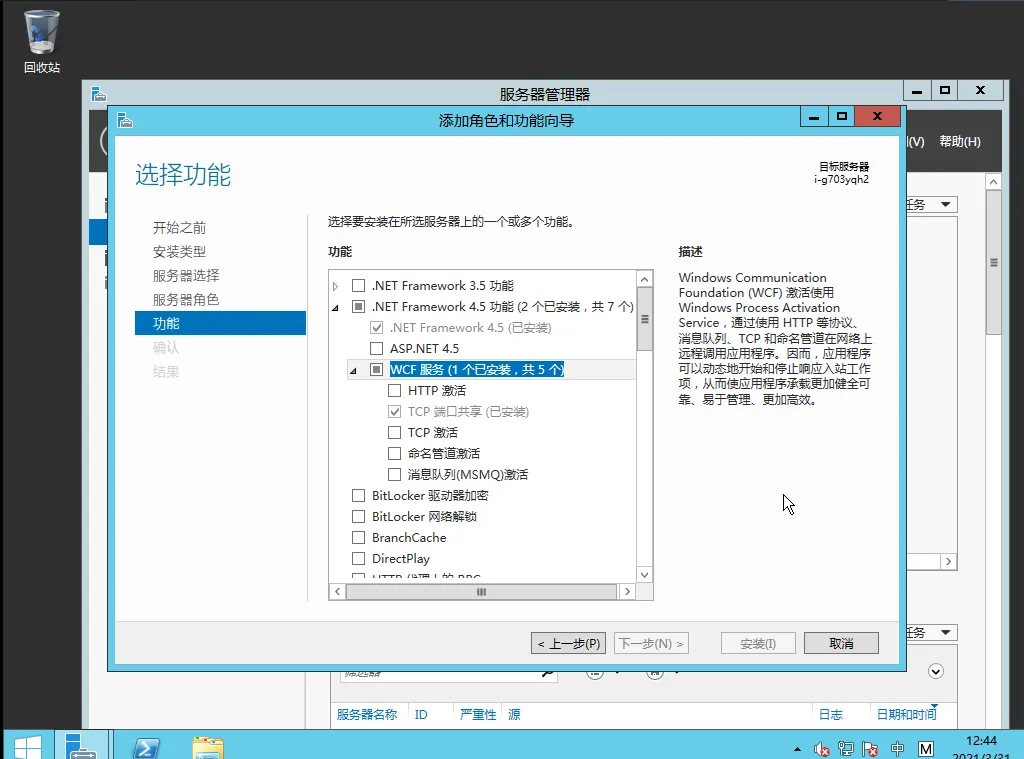Open File Explorer from the taskbar
Screen dimensions: 1024x759
207,747
